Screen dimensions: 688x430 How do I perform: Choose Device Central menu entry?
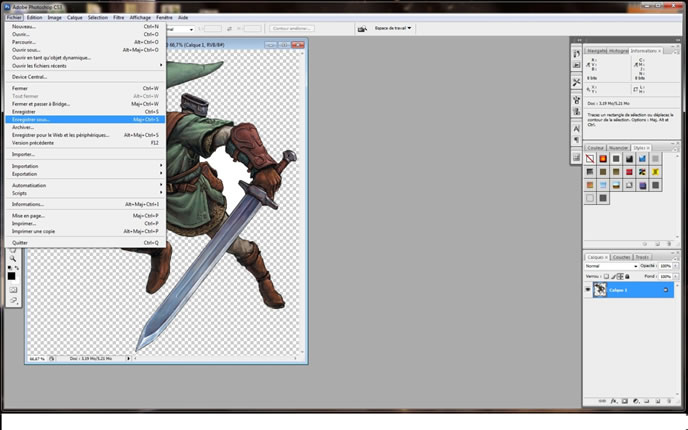tap(86, 77)
